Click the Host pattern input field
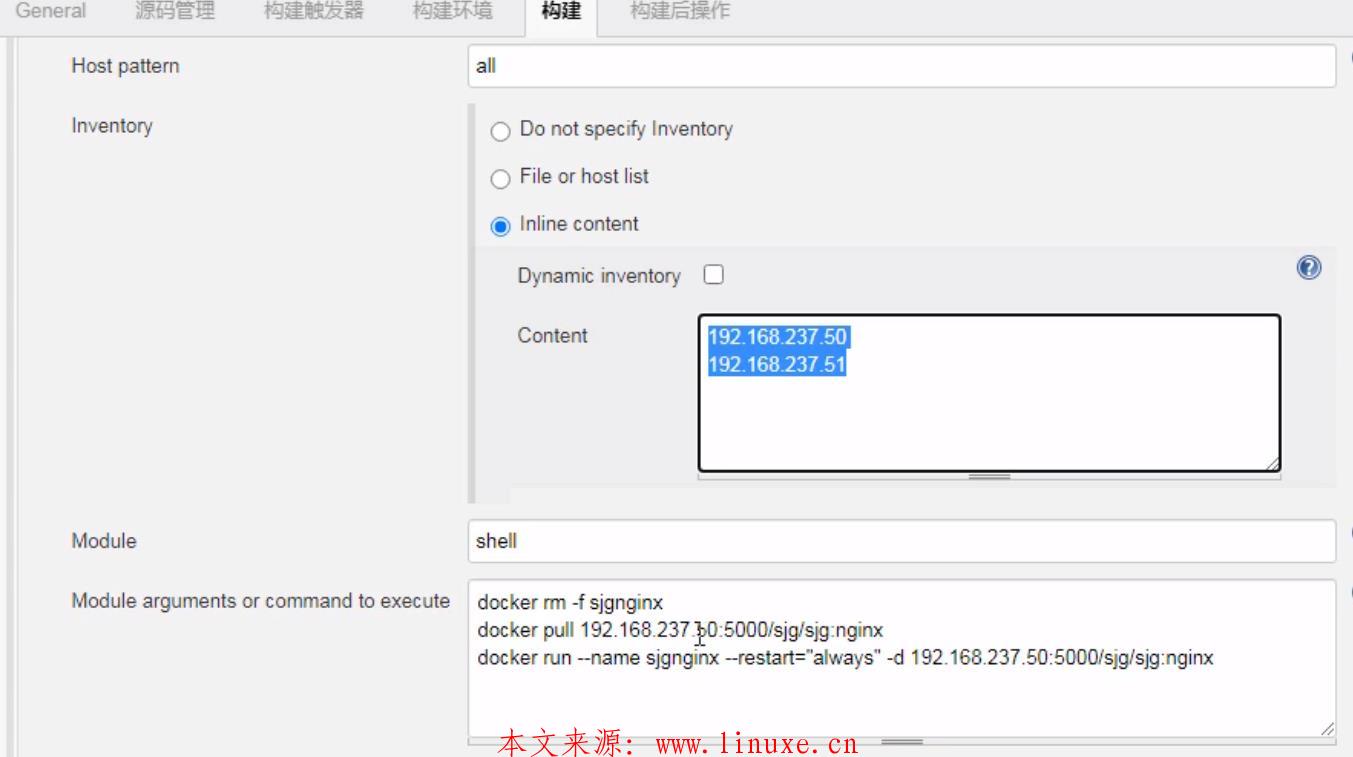 (901, 66)
